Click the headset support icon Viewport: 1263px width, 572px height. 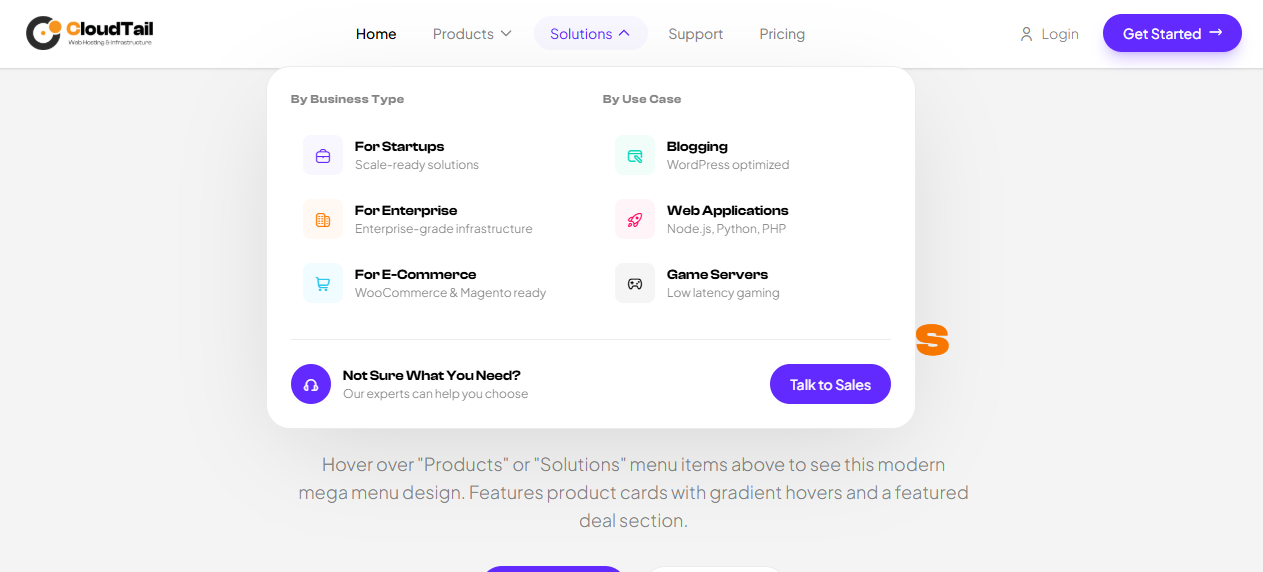311,384
